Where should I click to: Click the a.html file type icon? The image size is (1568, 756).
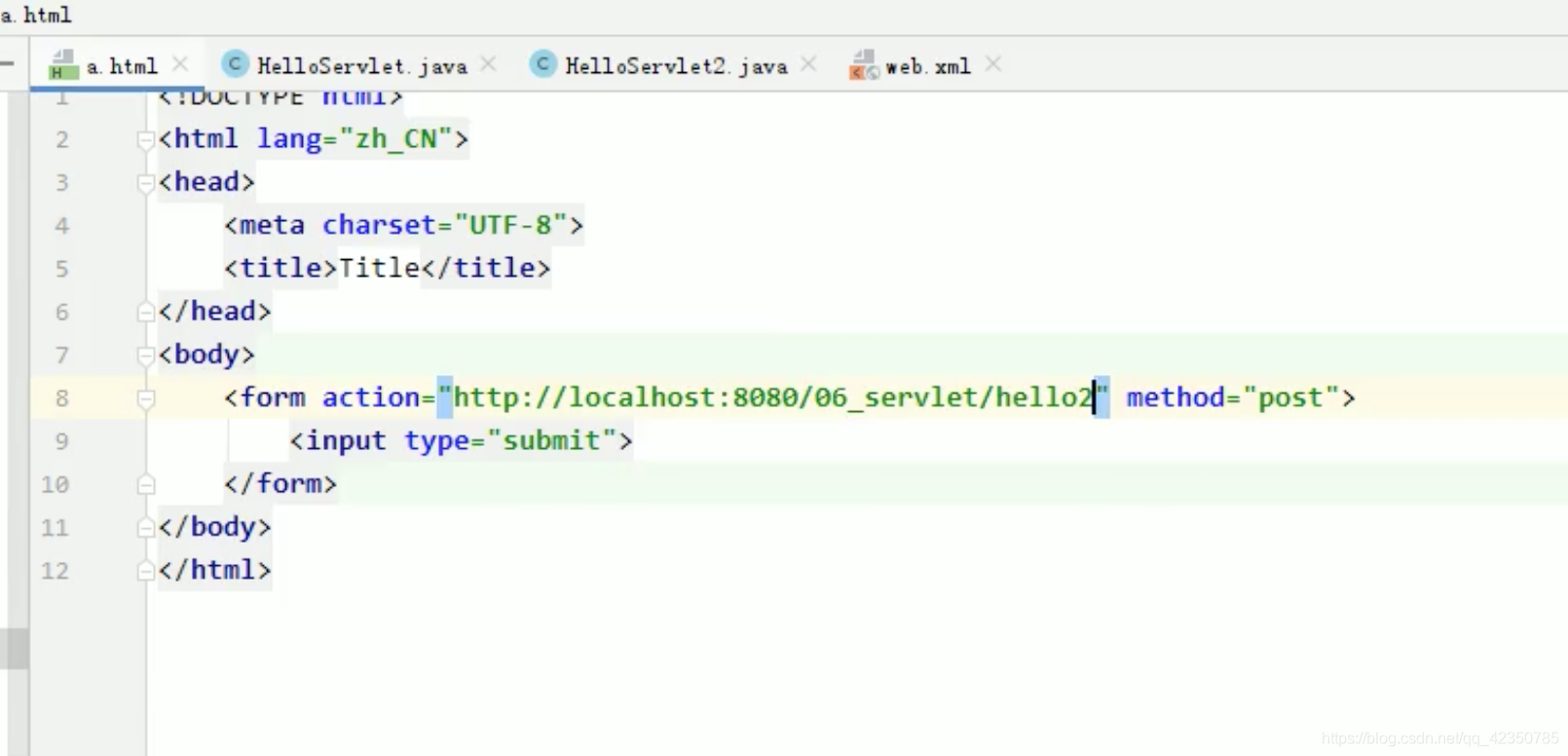(x=62, y=65)
